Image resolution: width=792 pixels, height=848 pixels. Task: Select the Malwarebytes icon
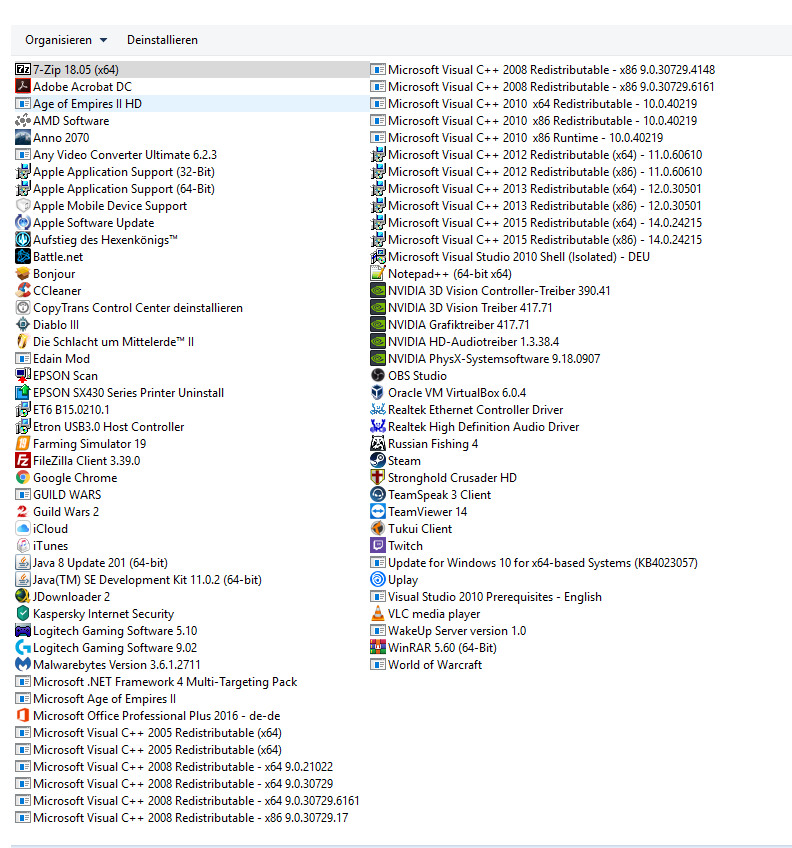coord(23,665)
